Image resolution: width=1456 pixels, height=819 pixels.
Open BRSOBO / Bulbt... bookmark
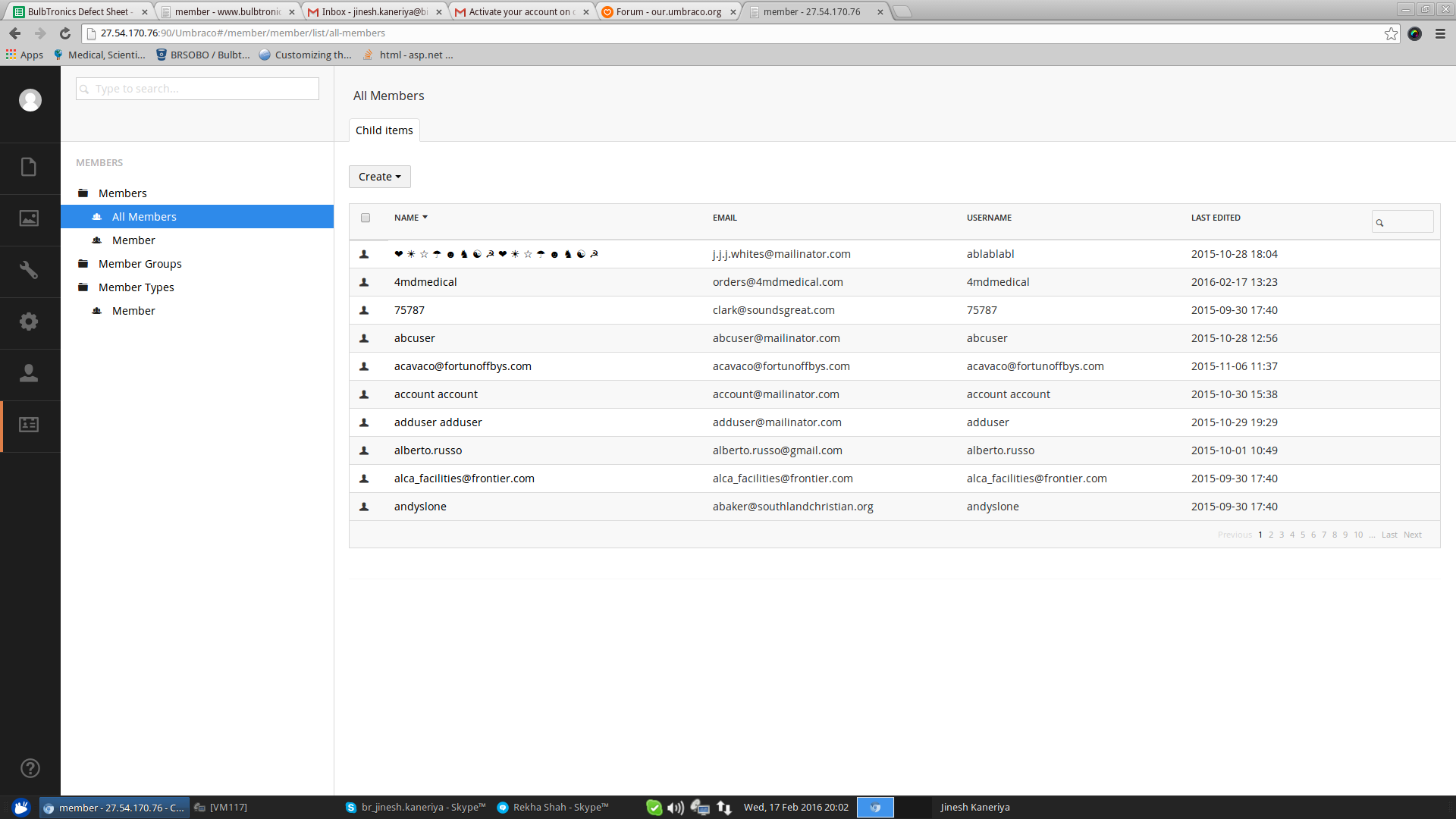tap(202, 55)
